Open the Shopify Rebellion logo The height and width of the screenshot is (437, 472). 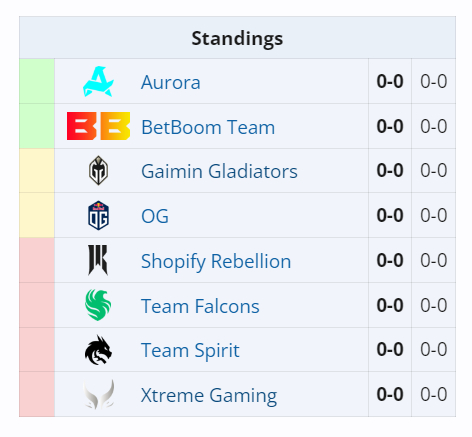click(98, 260)
